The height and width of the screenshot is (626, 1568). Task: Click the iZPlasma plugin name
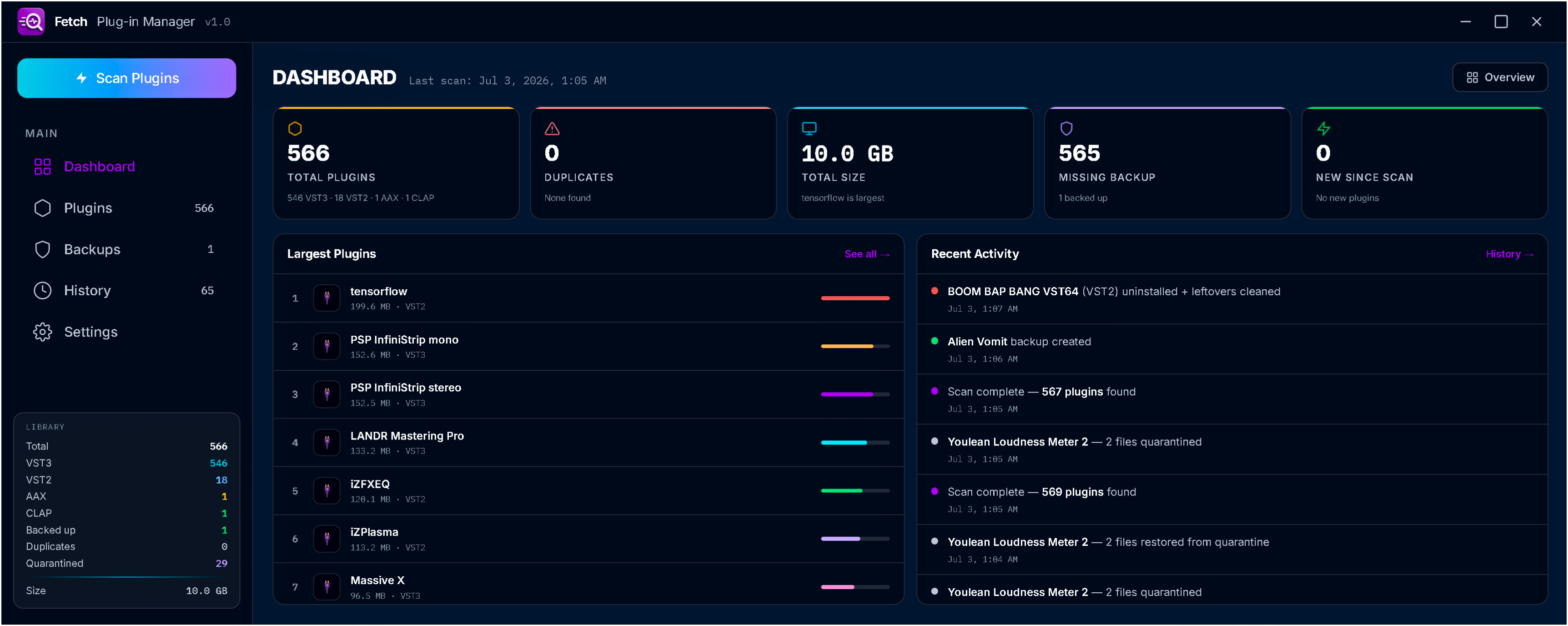tap(374, 532)
